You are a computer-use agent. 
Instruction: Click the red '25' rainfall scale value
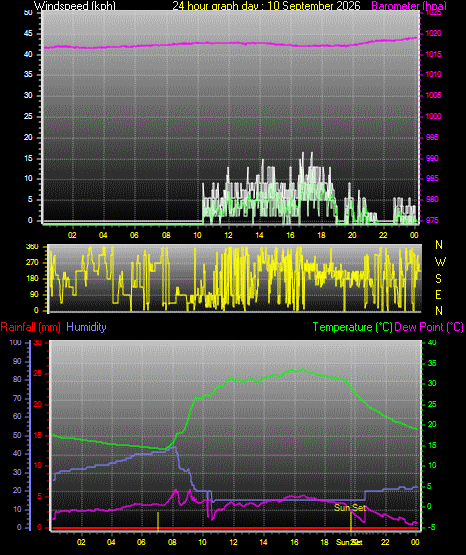[38, 374]
